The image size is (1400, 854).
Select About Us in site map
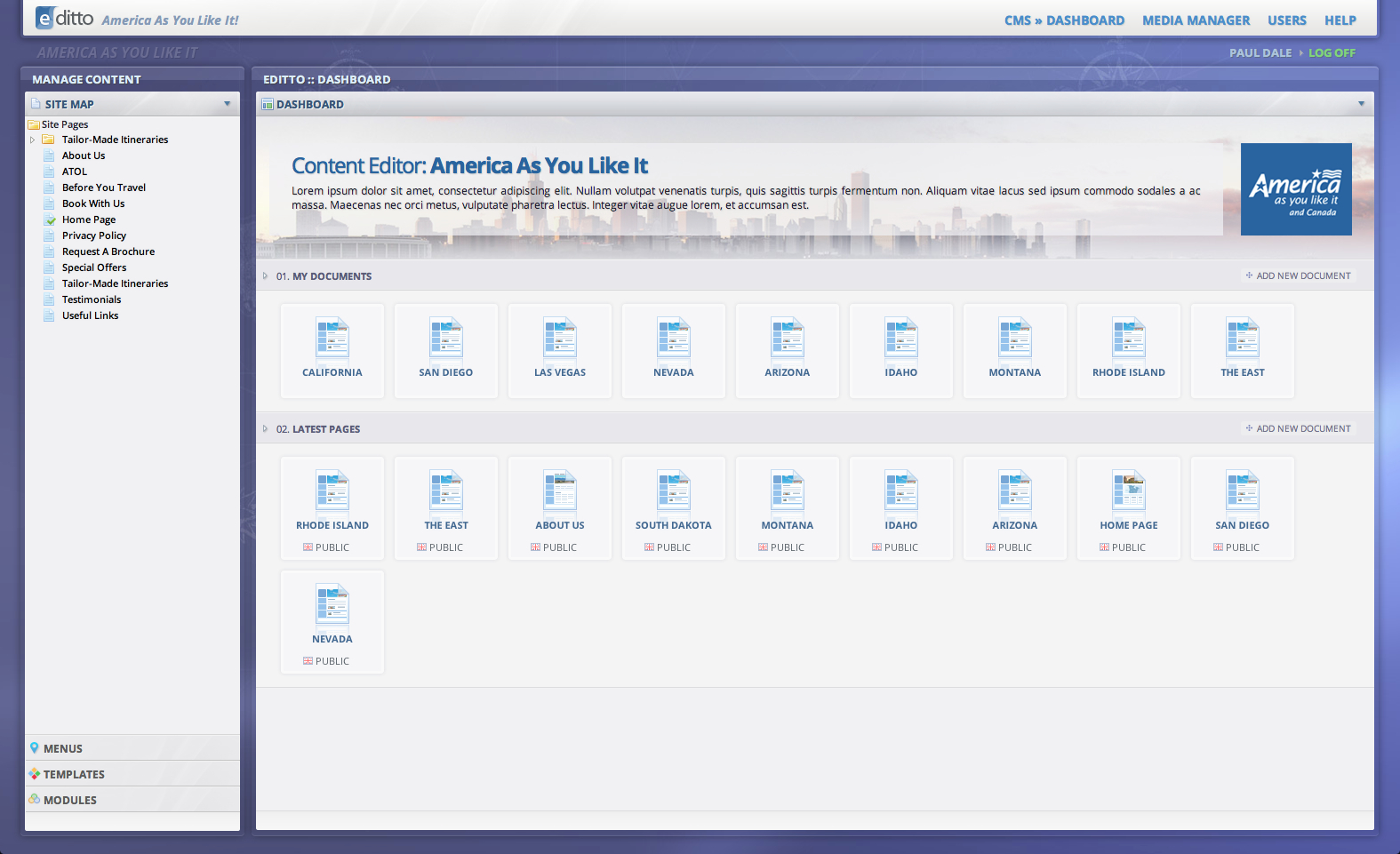coord(84,156)
